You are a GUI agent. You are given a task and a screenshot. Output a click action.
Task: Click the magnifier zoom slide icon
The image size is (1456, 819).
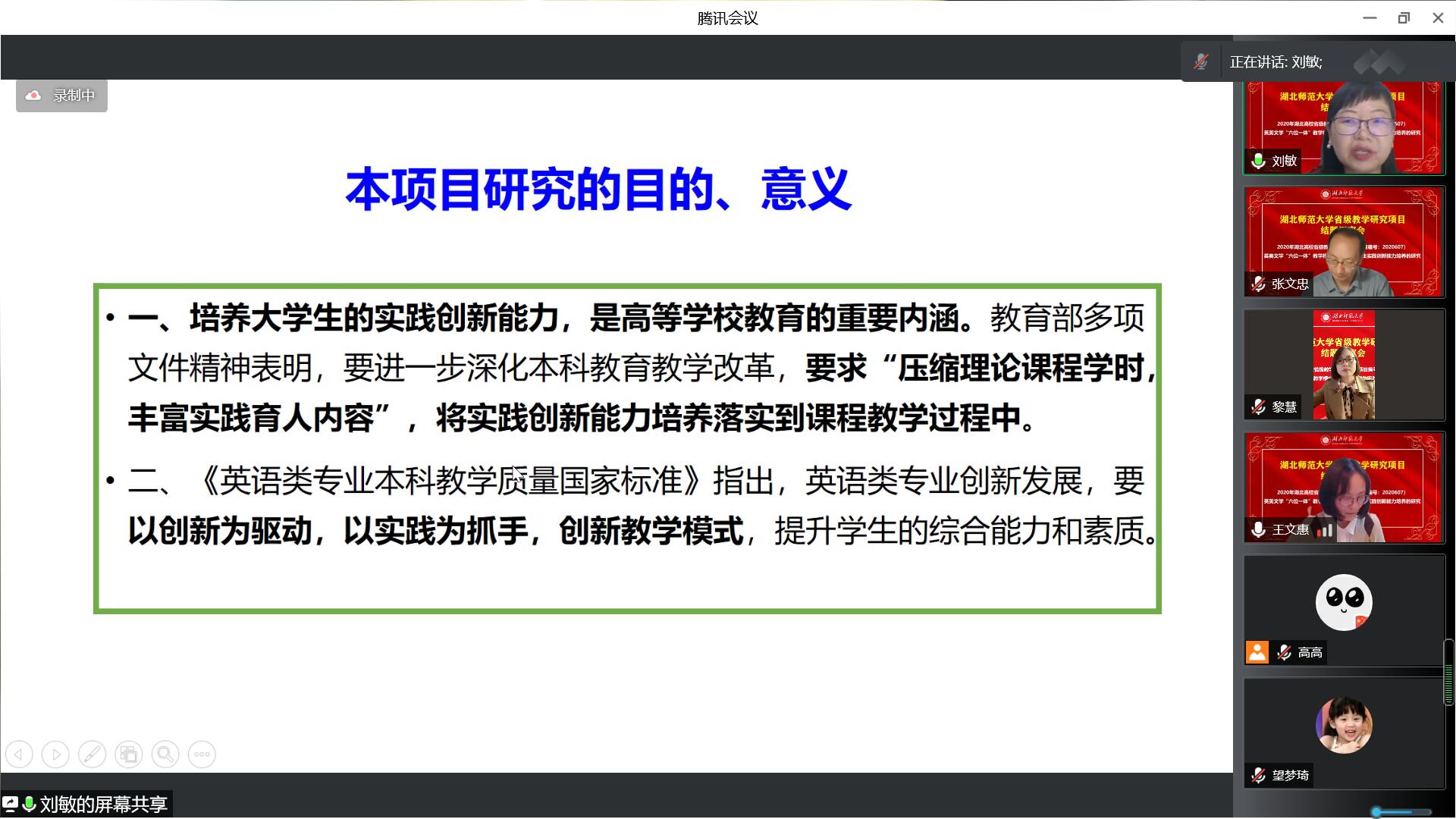pos(165,755)
